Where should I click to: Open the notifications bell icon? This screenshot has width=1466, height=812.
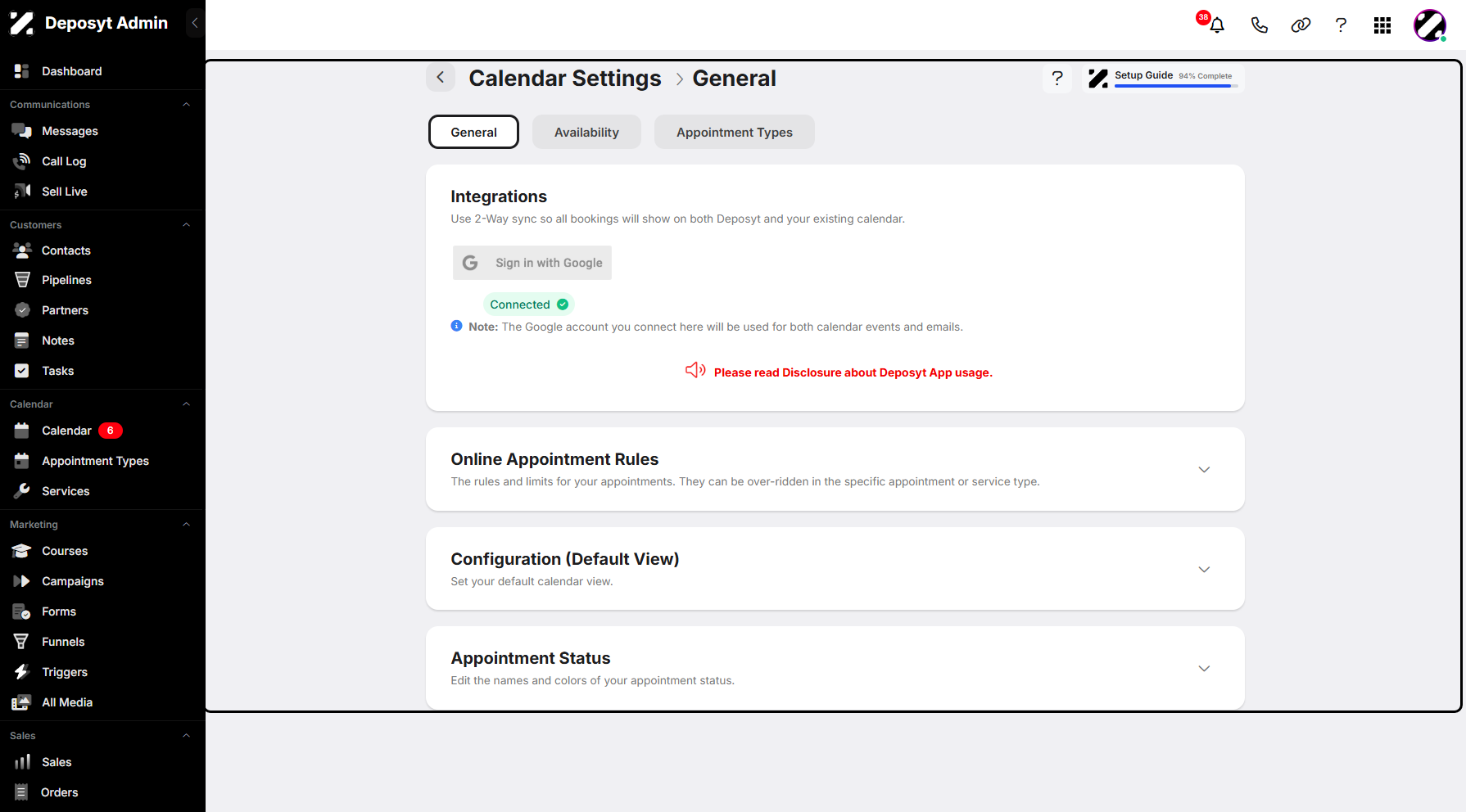pyautogui.click(x=1217, y=25)
